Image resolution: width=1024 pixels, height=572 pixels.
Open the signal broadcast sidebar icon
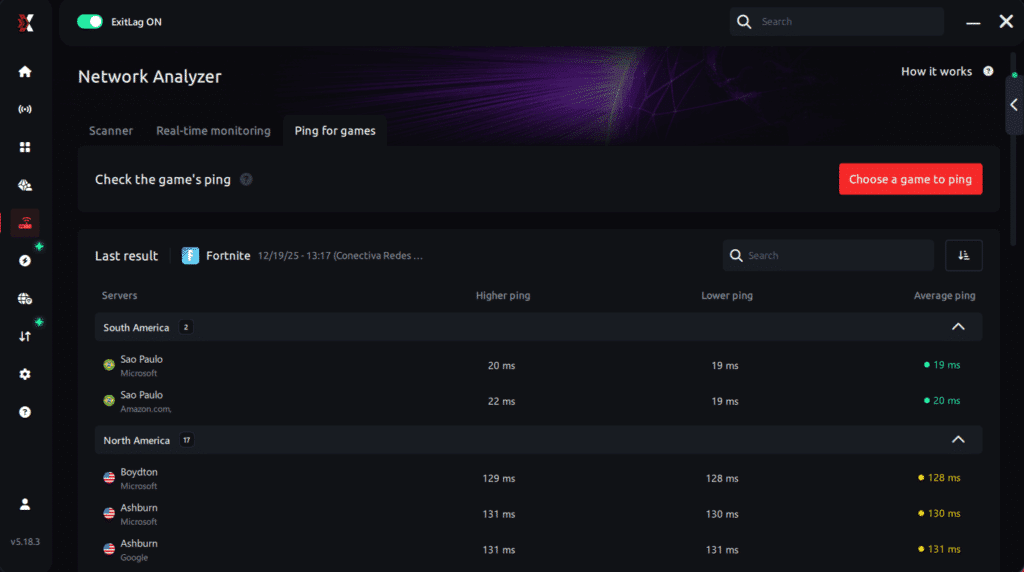click(25, 109)
